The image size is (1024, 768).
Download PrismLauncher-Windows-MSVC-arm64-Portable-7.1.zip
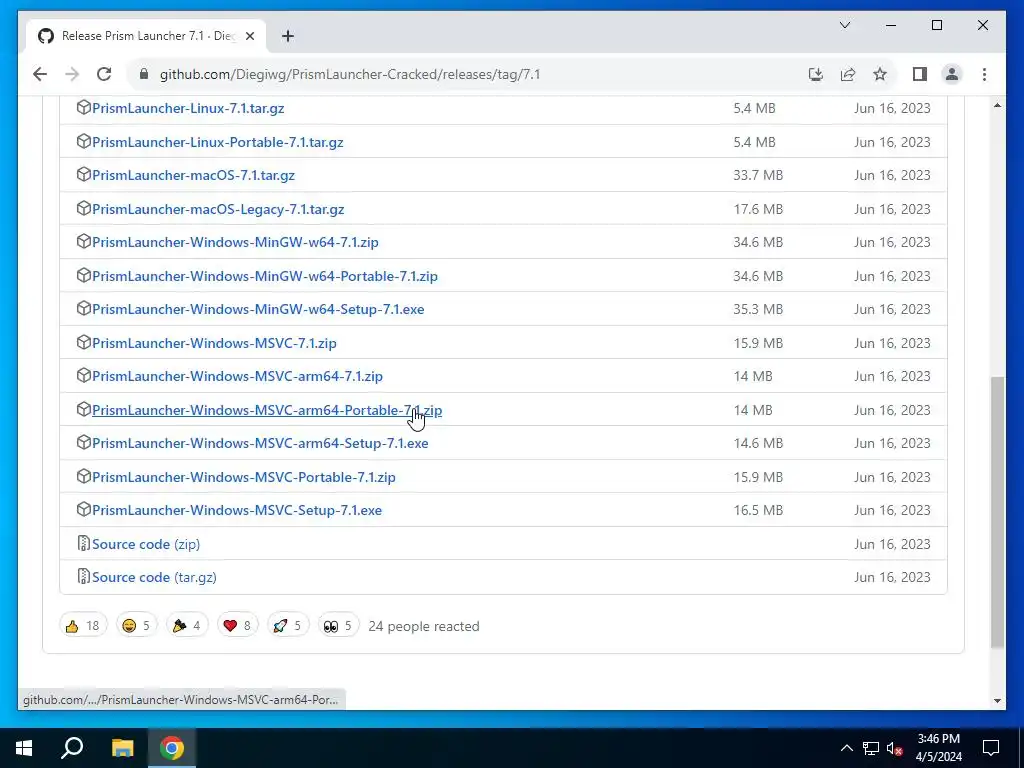pos(267,411)
